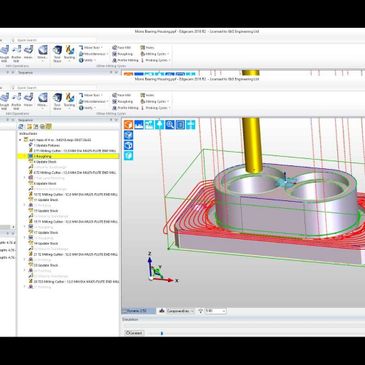
Task: Open Profile Mill operation in front window ribbon
Action: 16,101
